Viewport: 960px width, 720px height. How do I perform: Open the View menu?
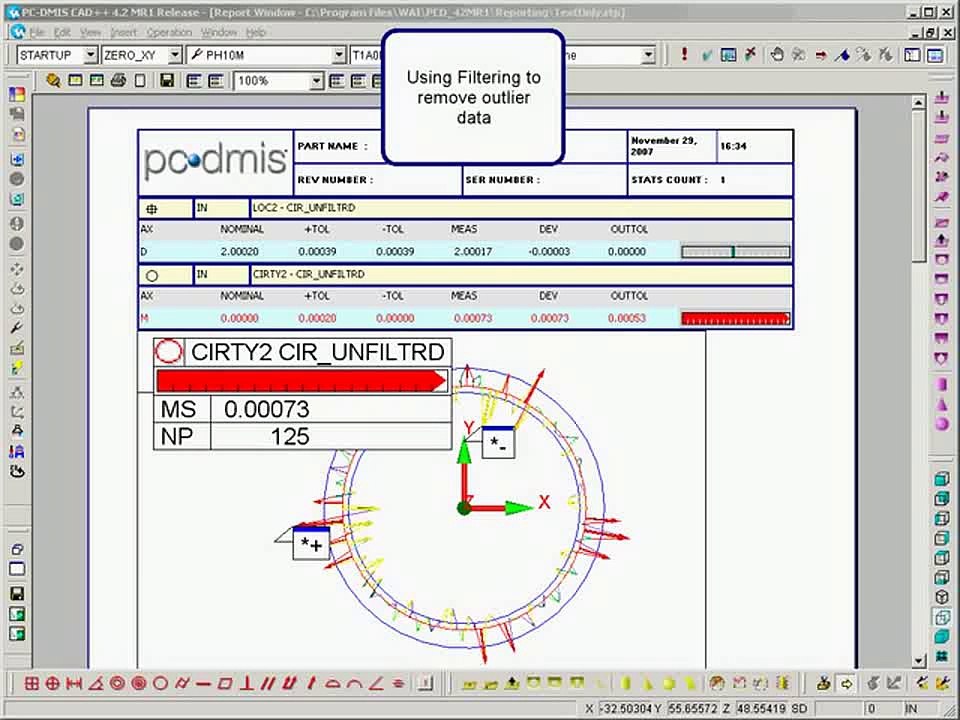[x=90, y=32]
